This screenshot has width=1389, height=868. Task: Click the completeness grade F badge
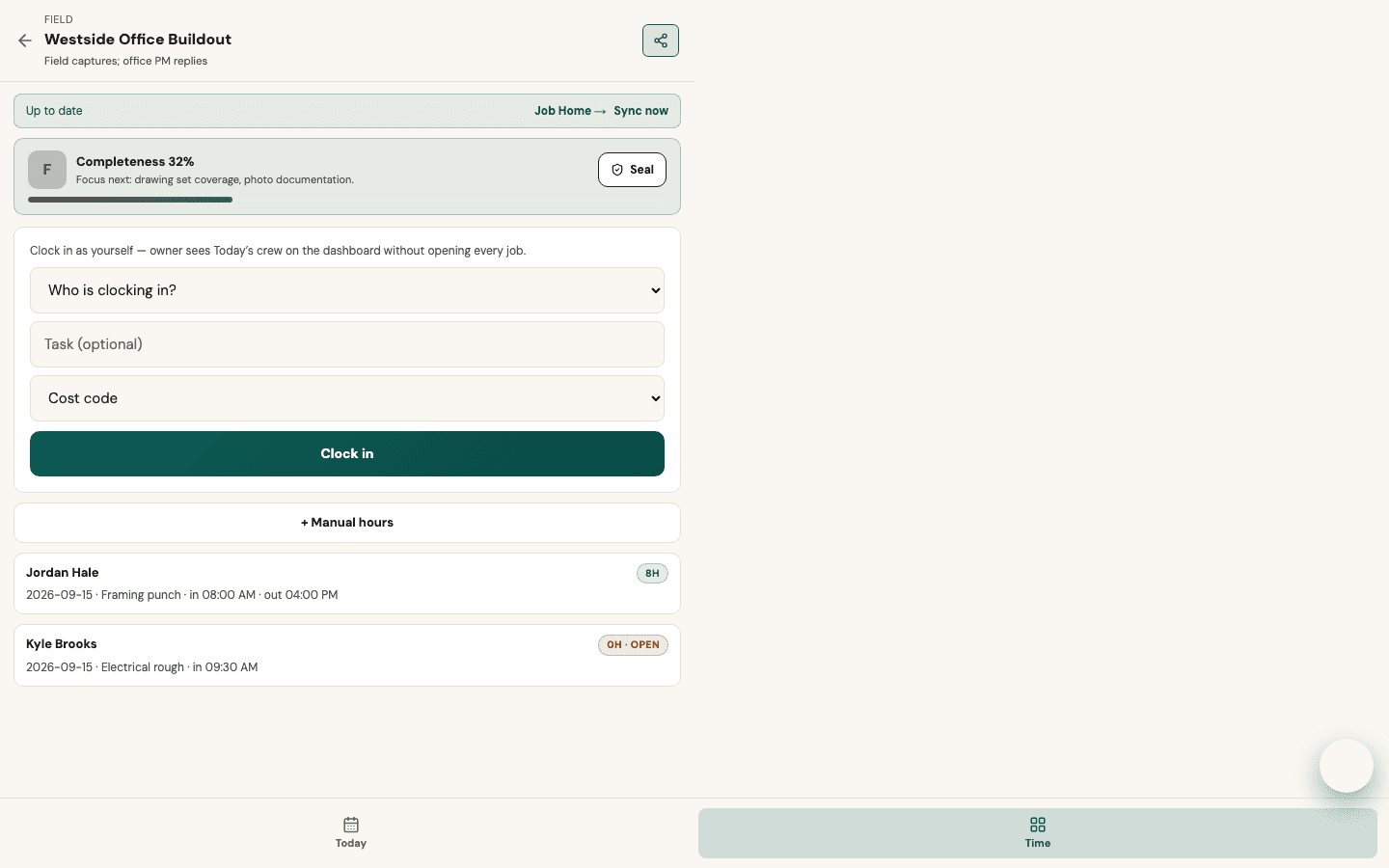47,170
